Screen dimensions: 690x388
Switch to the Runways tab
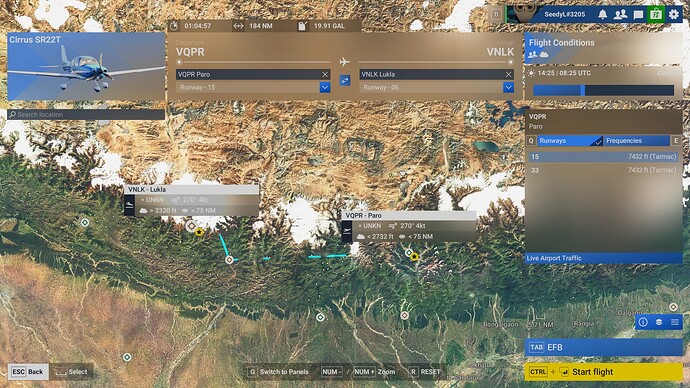(569, 141)
